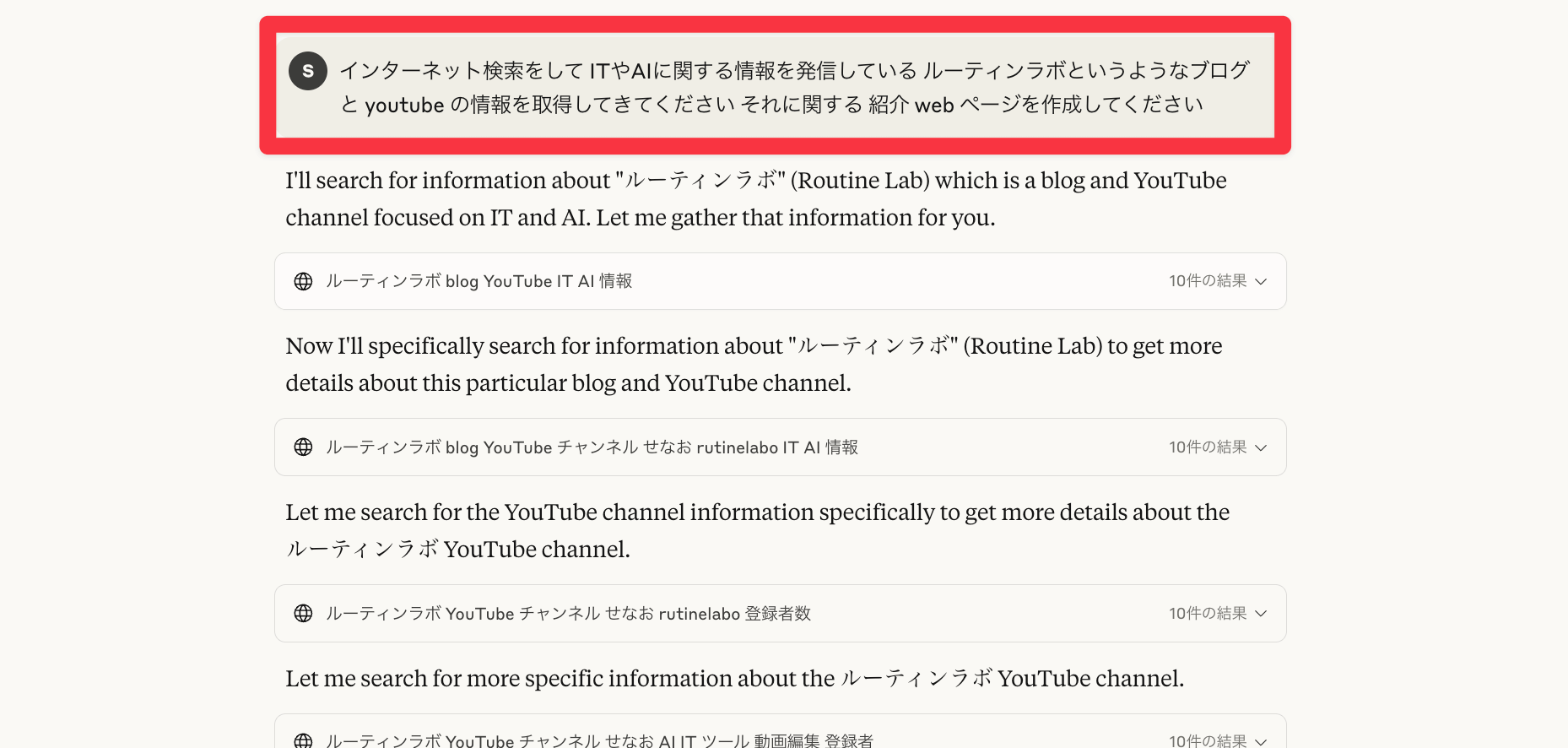Expand chevron on the 動画編集 search results
This screenshot has height=748, width=1568.
pyautogui.click(x=1261, y=741)
